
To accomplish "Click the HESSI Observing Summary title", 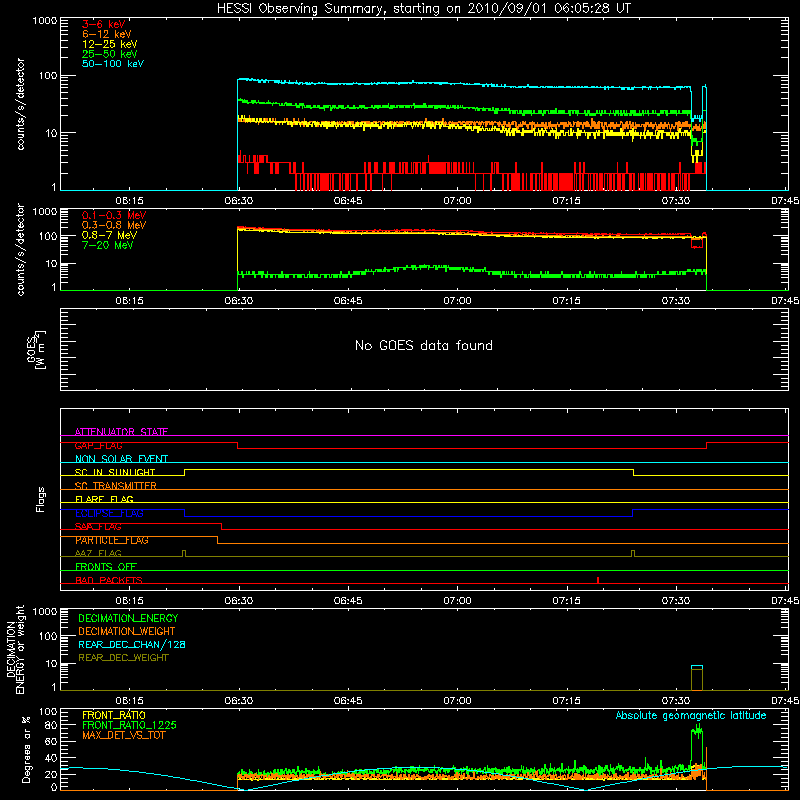I will 423,9.
